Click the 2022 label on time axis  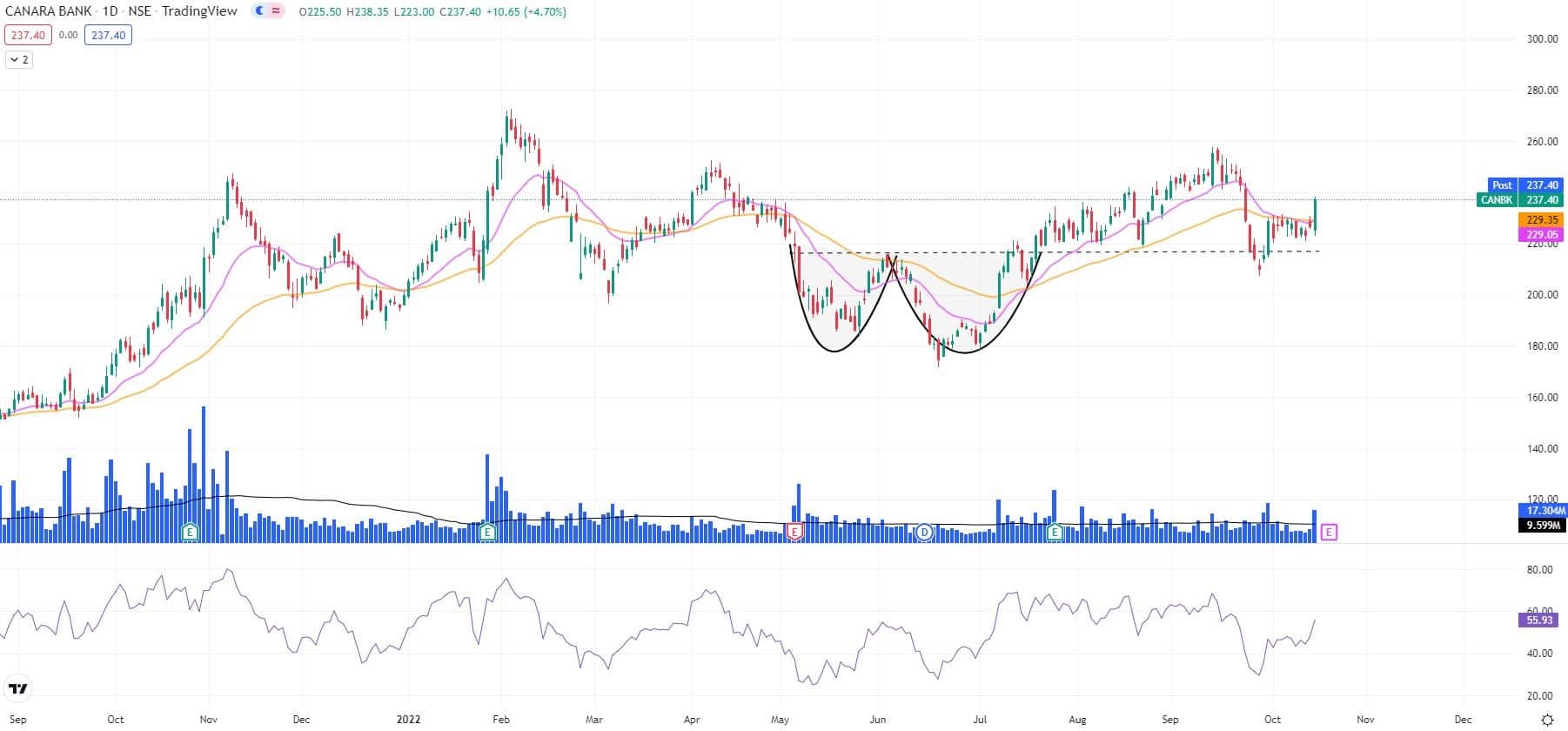408,720
